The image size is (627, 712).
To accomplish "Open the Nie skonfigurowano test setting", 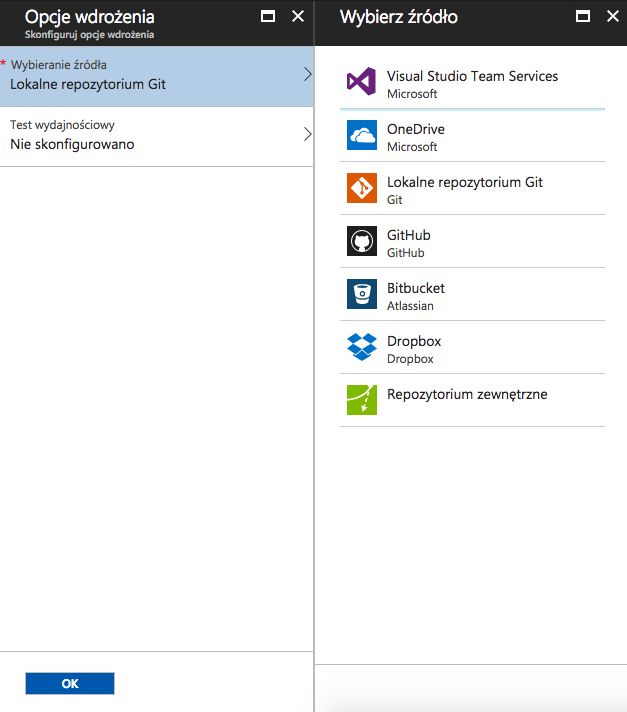I will pos(157,136).
